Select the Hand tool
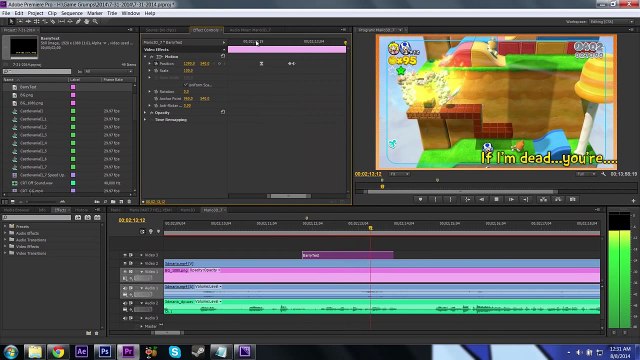640x360 pixels. coord(87,22)
